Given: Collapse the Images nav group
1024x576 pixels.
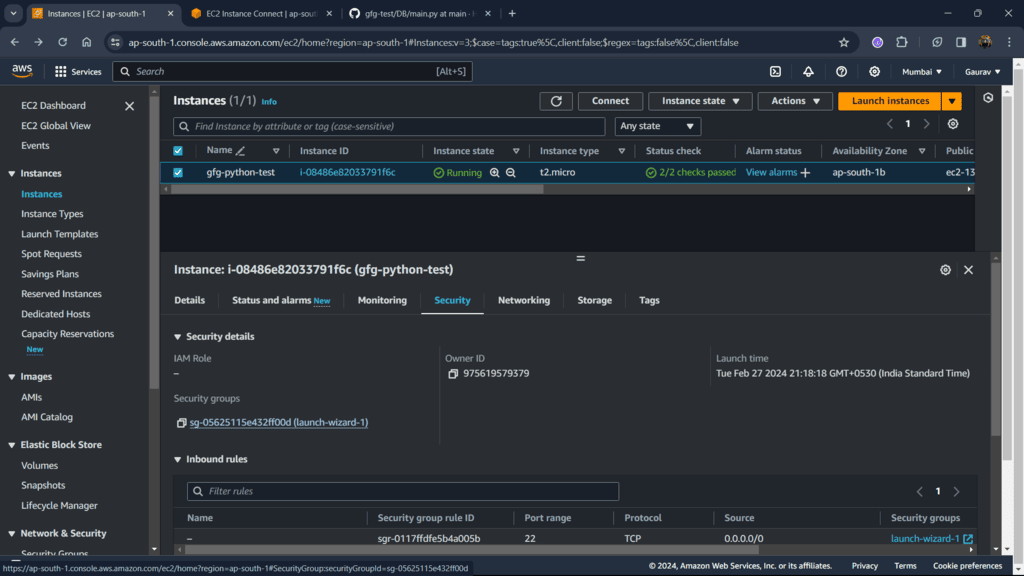Looking at the screenshot, I should [x=12, y=377].
